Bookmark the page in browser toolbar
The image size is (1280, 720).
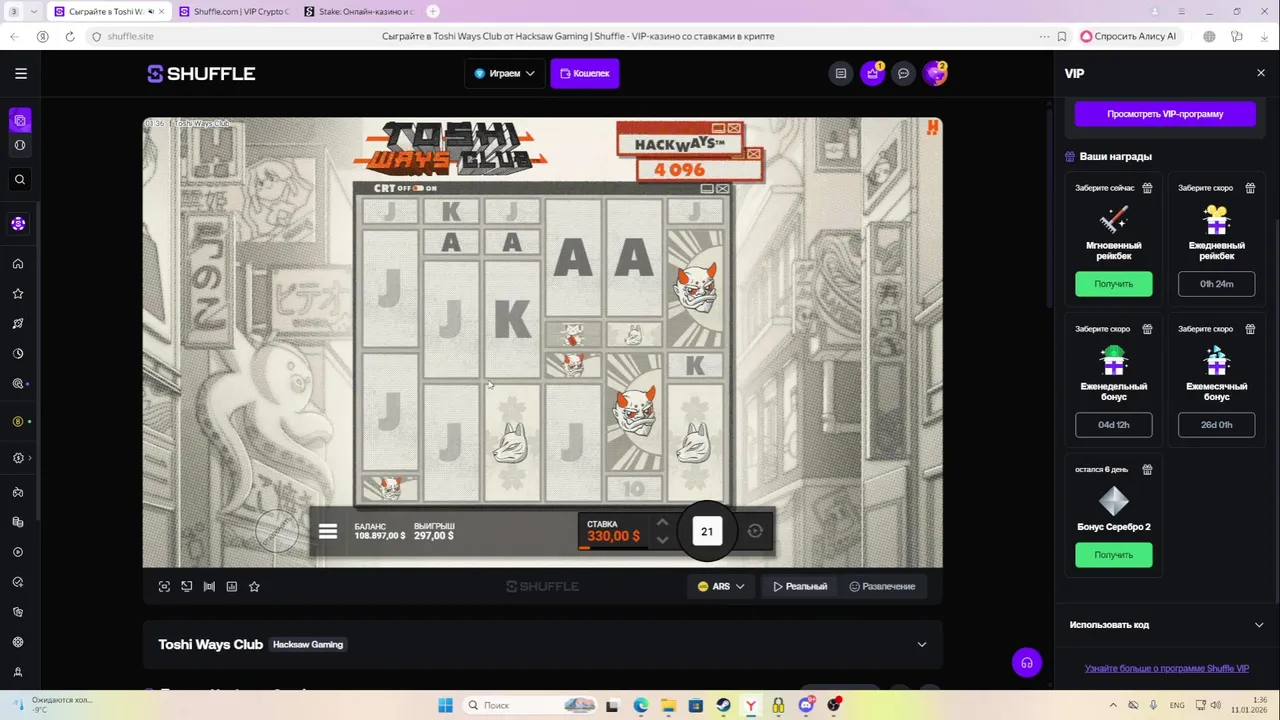tap(1061, 36)
